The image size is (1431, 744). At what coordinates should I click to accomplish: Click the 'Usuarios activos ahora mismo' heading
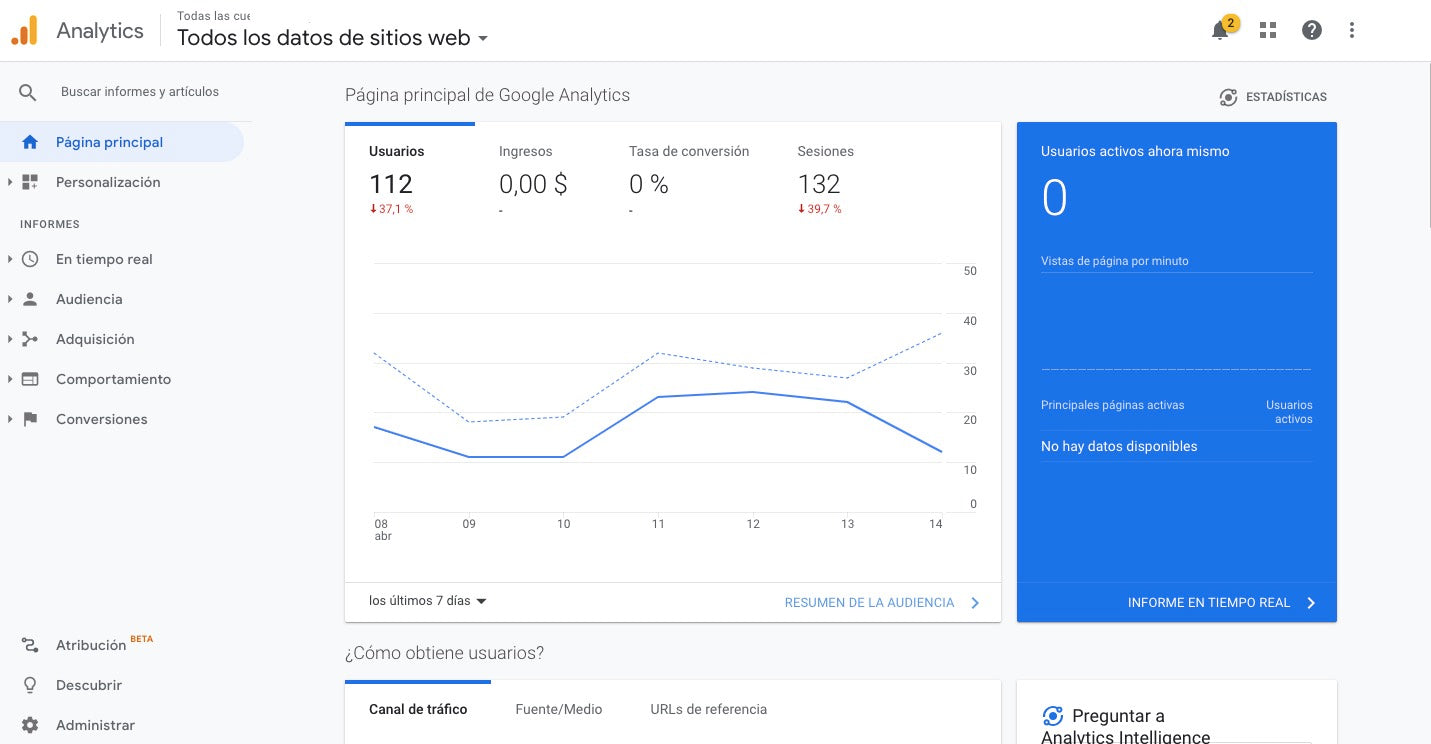pos(1135,151)
